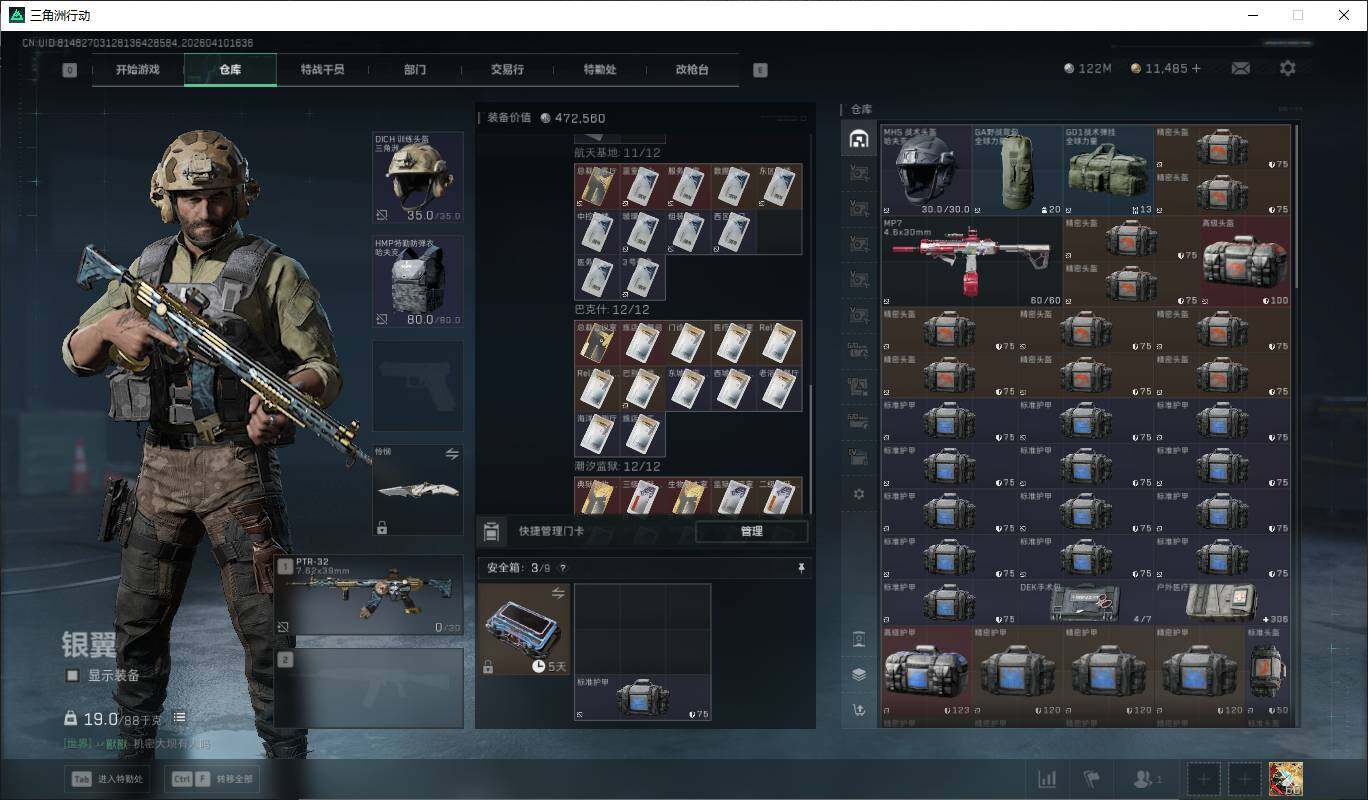Select the safe box with 5天 timer

(x=524, y=629)
